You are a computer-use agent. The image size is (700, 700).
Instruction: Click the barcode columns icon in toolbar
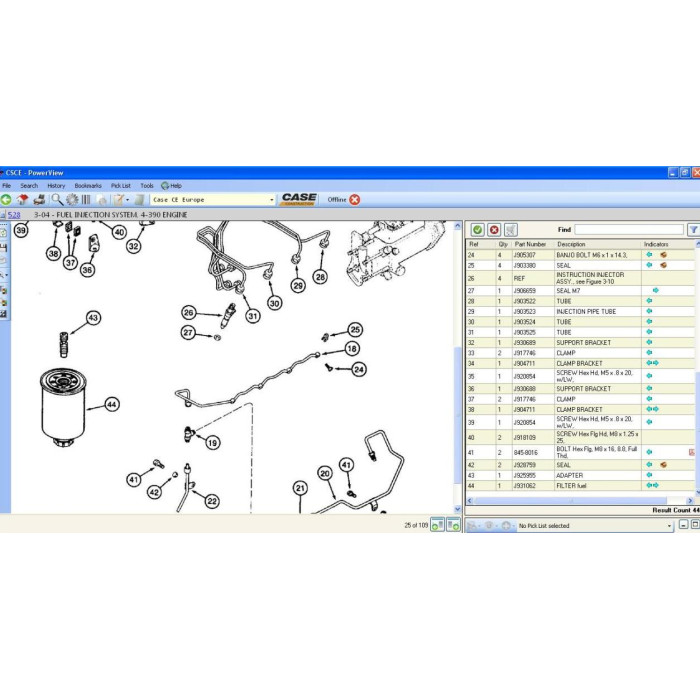click(x=86, y=200)
